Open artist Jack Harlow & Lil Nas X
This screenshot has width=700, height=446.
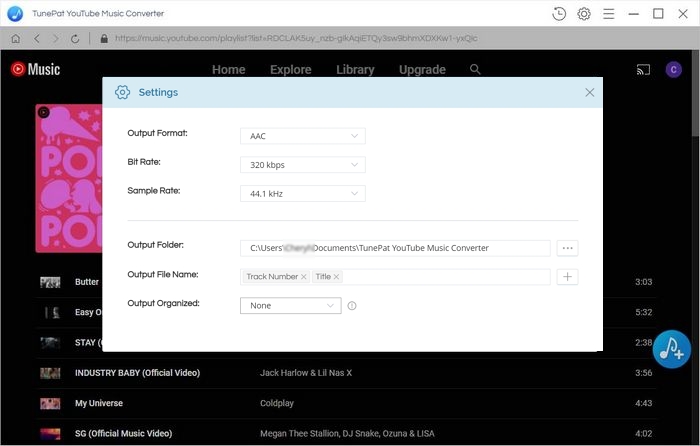(x=306, y=373)
